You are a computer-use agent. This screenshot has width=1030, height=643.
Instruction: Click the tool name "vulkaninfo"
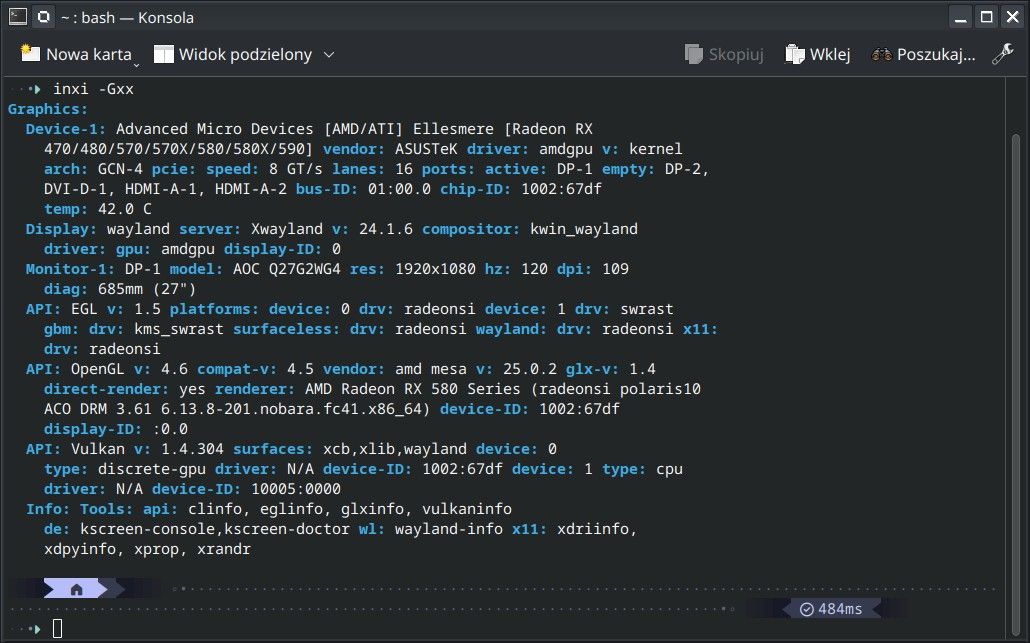[x=467, y=509]
